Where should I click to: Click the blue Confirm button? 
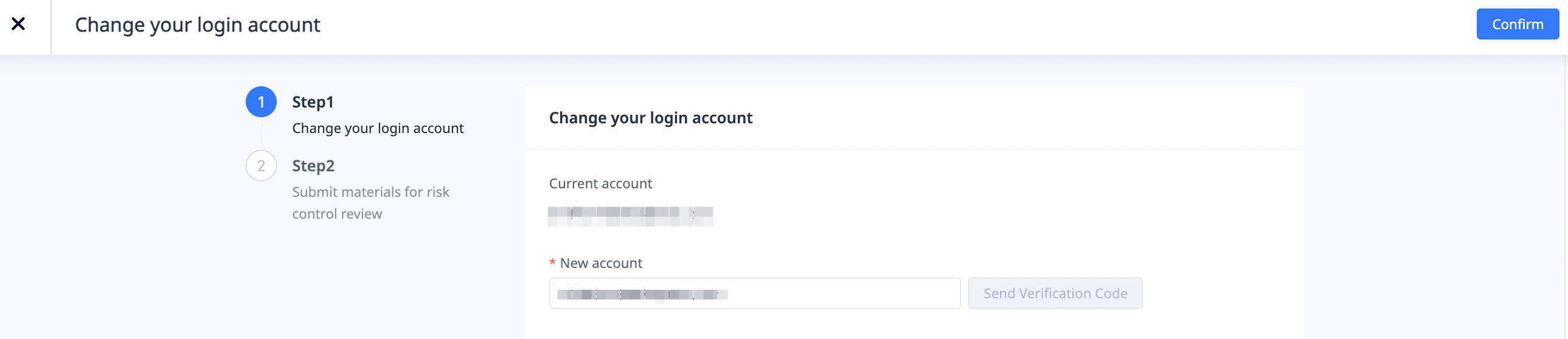[x=1517, y=24]
